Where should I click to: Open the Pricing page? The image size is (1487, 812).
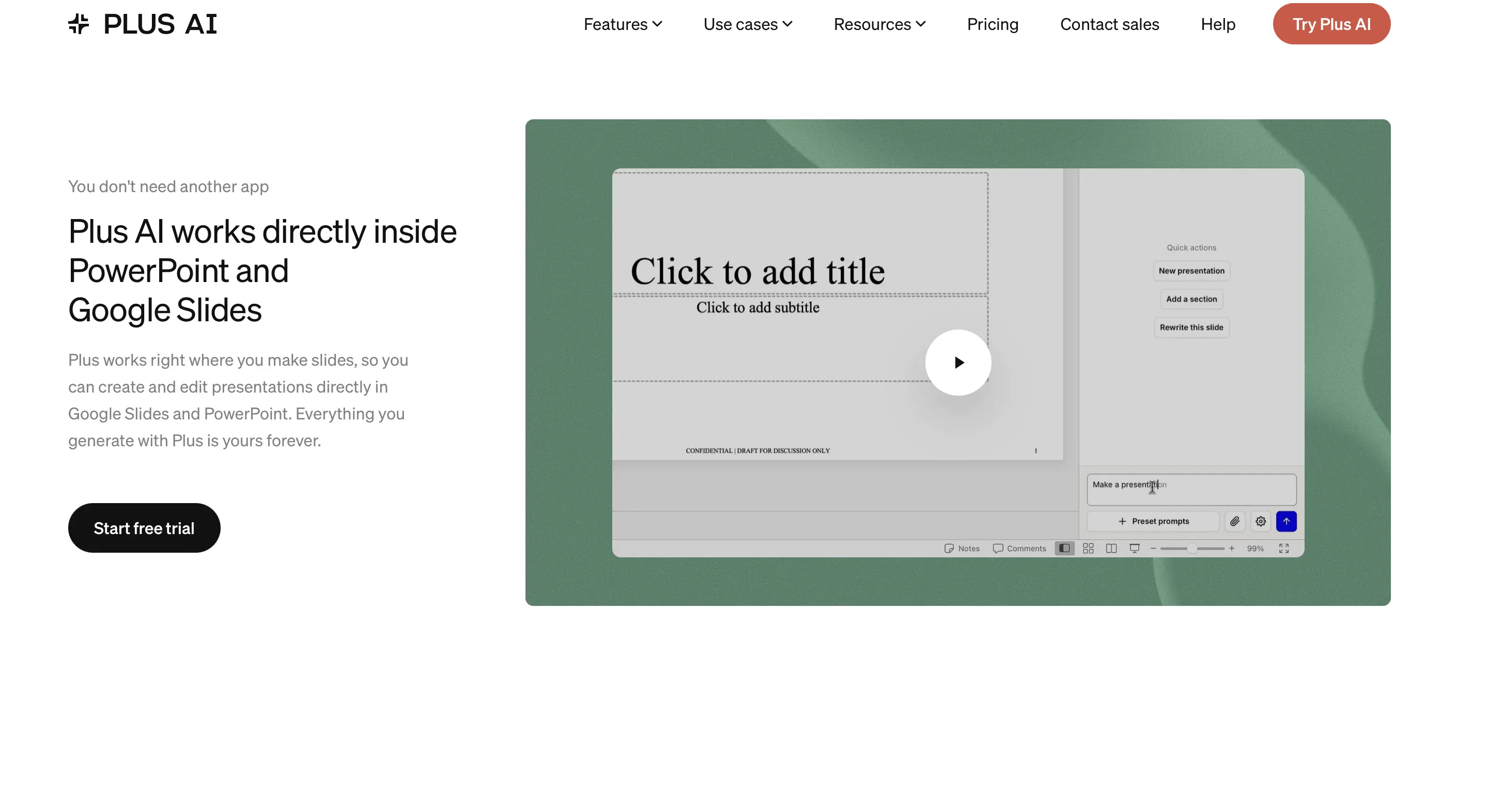(x=993, y=24)
